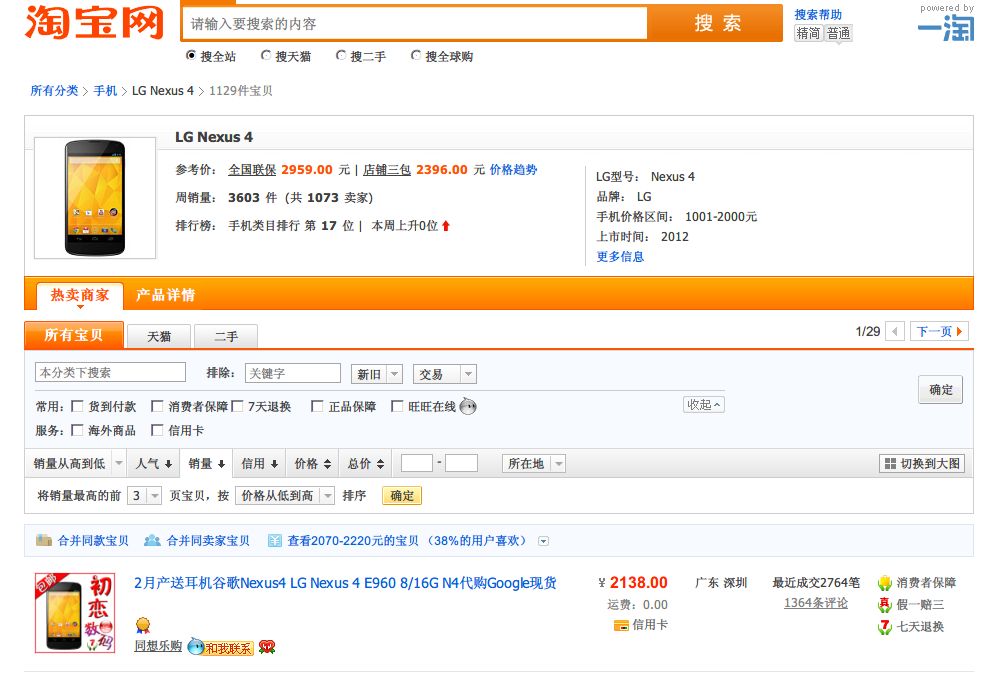This screenshot has width=1001, height=675.
Task: Select the 天猫 tab
Action: [159, 337]
